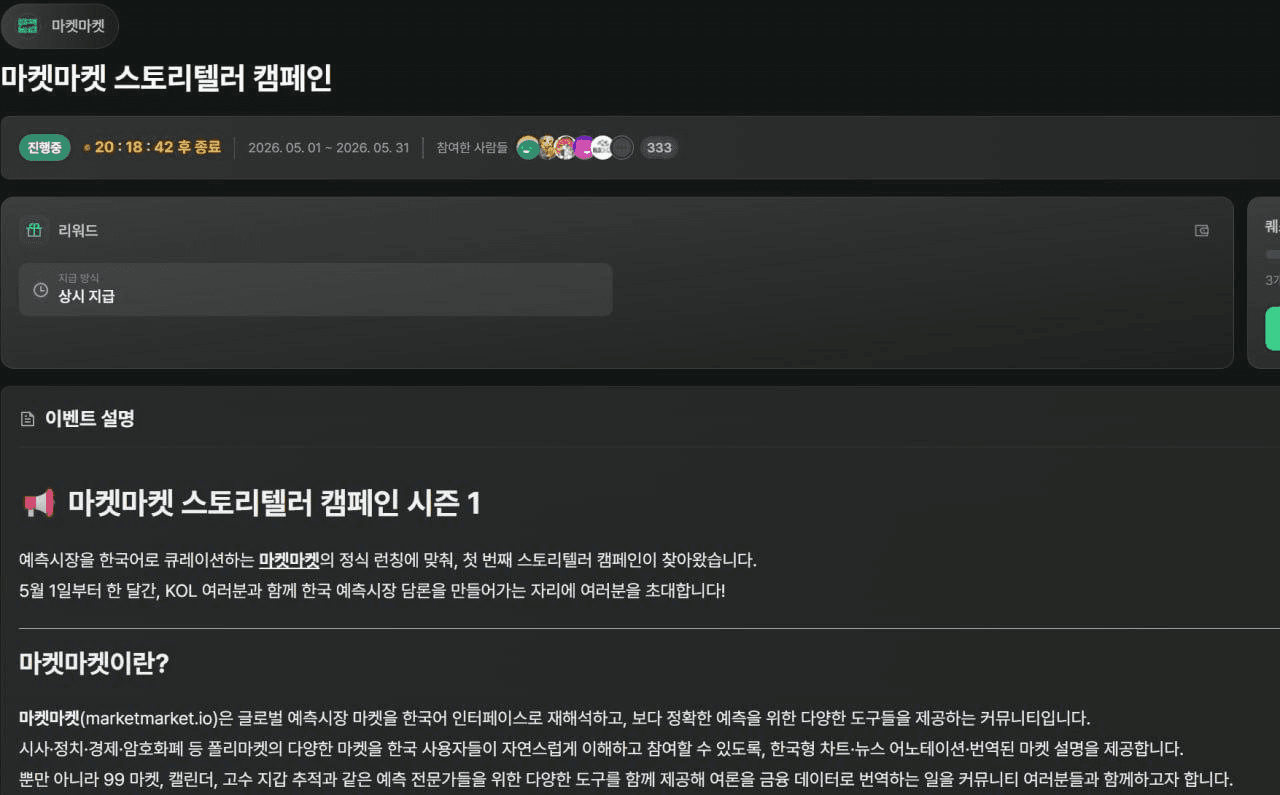Open the white participant avatar
This screenshot has width=1280, height=795.
point(602,148)
